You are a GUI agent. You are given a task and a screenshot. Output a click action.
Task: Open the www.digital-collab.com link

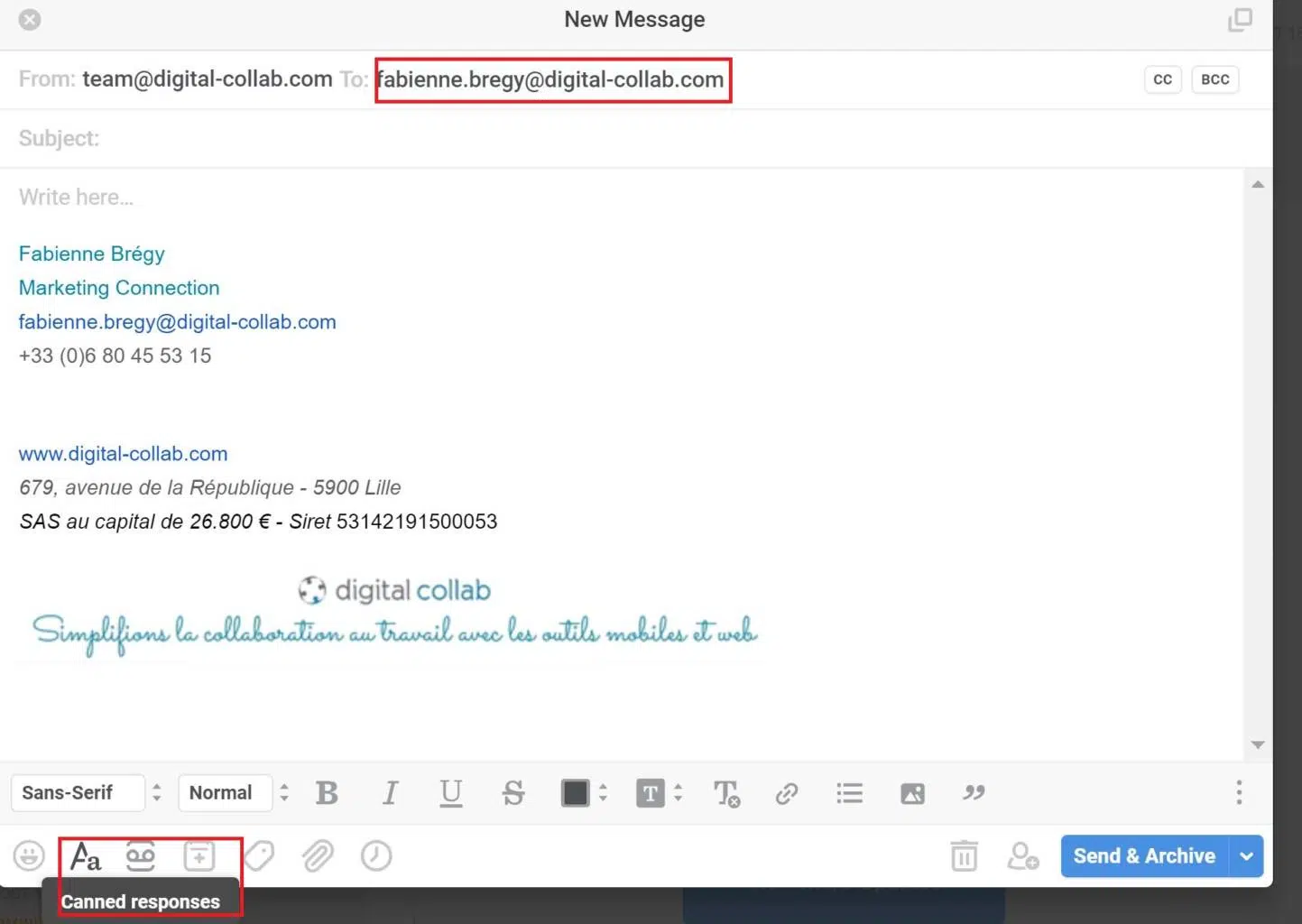point(123,454)
